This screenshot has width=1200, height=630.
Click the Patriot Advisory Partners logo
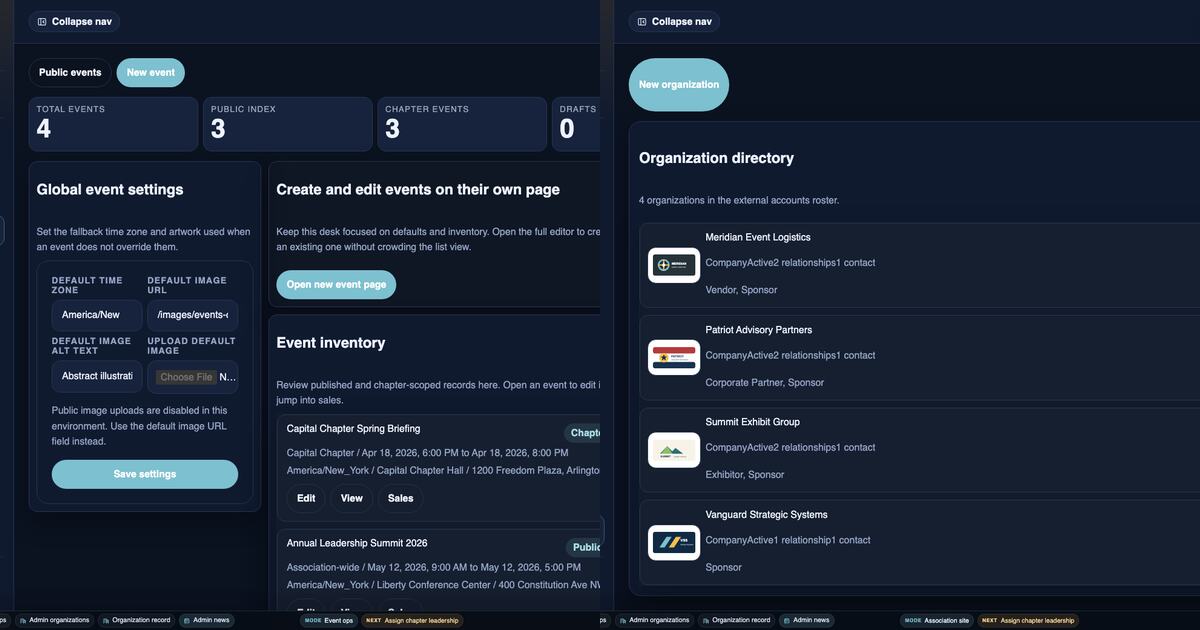(673, 357)
